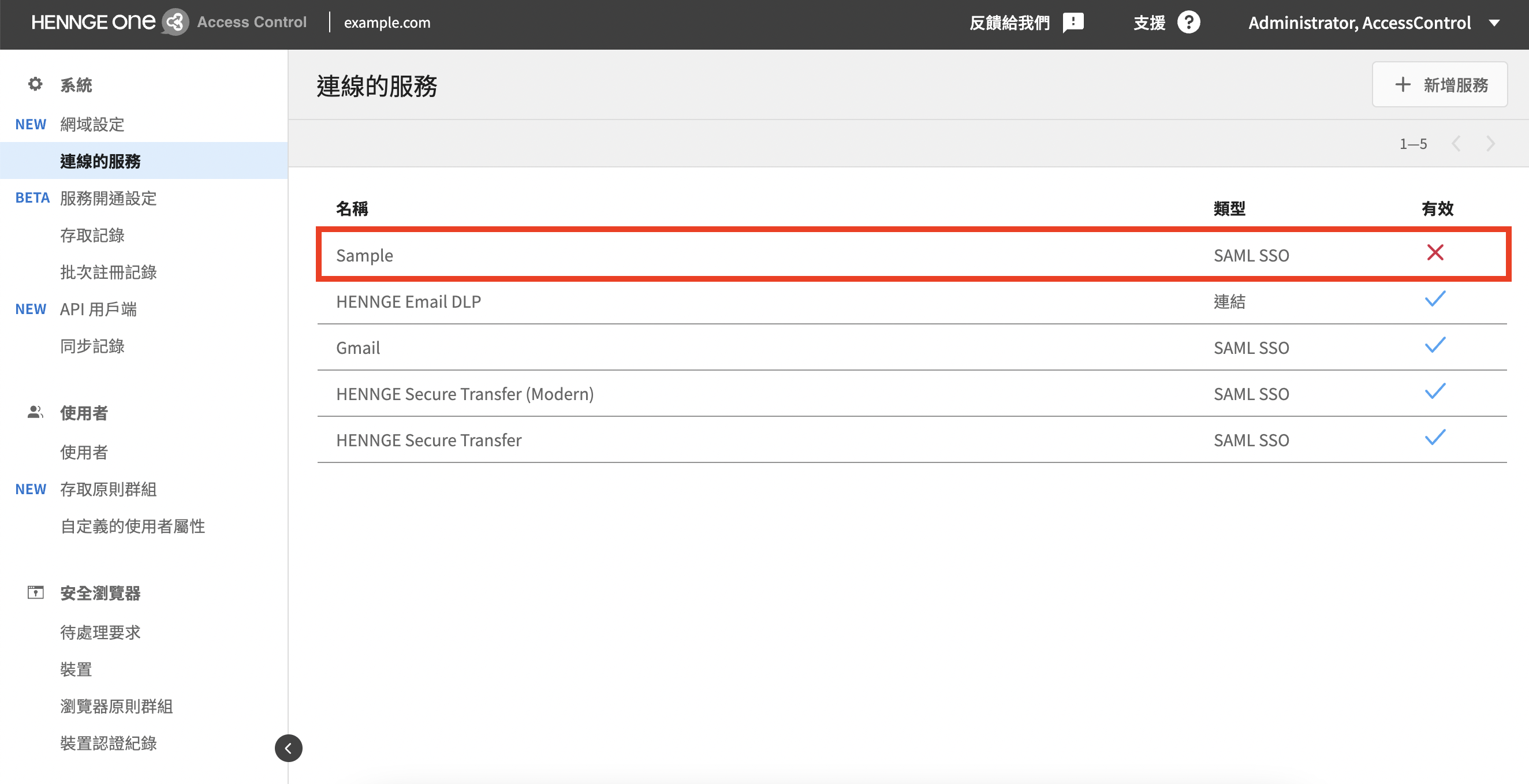
Task: Click the checkmark for HENNGE Email DLP
Action: coord(1435,299)
